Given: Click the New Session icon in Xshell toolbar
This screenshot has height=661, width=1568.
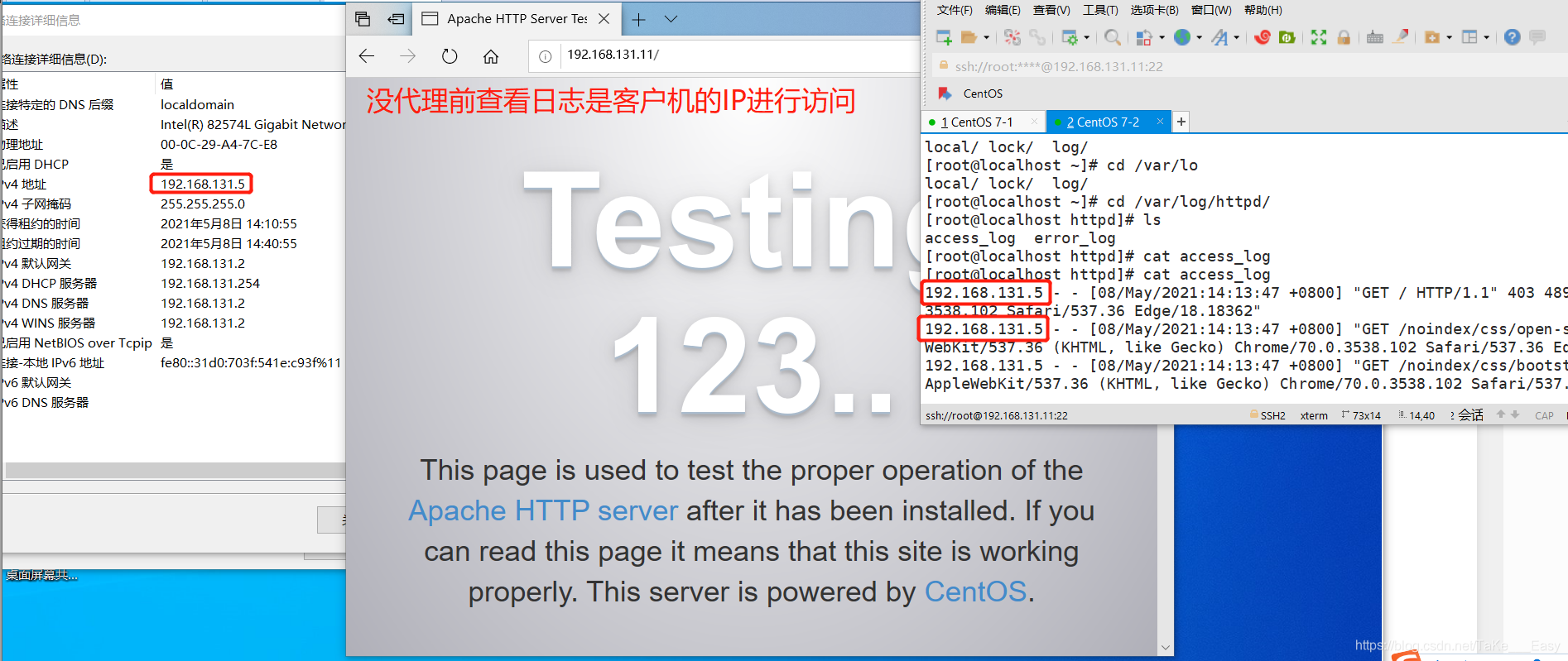Looking at the screenshot, I should [x=943, y=37].
